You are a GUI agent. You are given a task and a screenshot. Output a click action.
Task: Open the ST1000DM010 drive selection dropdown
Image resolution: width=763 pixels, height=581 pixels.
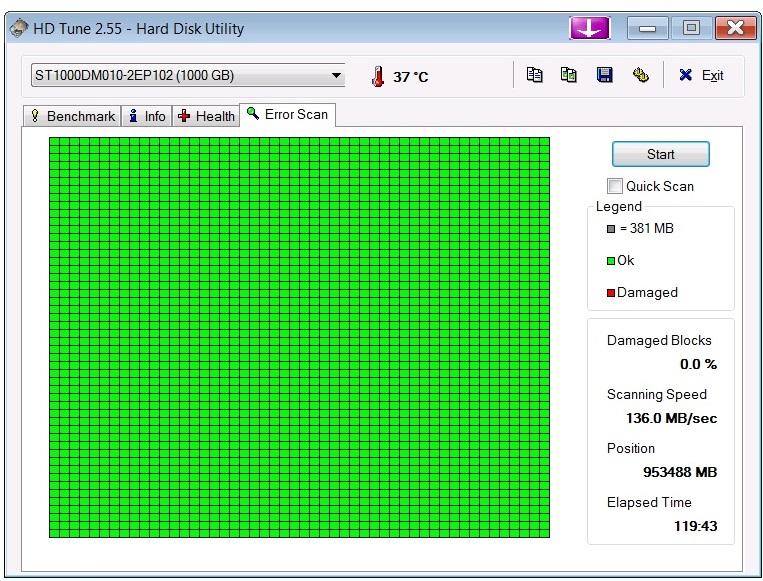[x=187, y=75]
